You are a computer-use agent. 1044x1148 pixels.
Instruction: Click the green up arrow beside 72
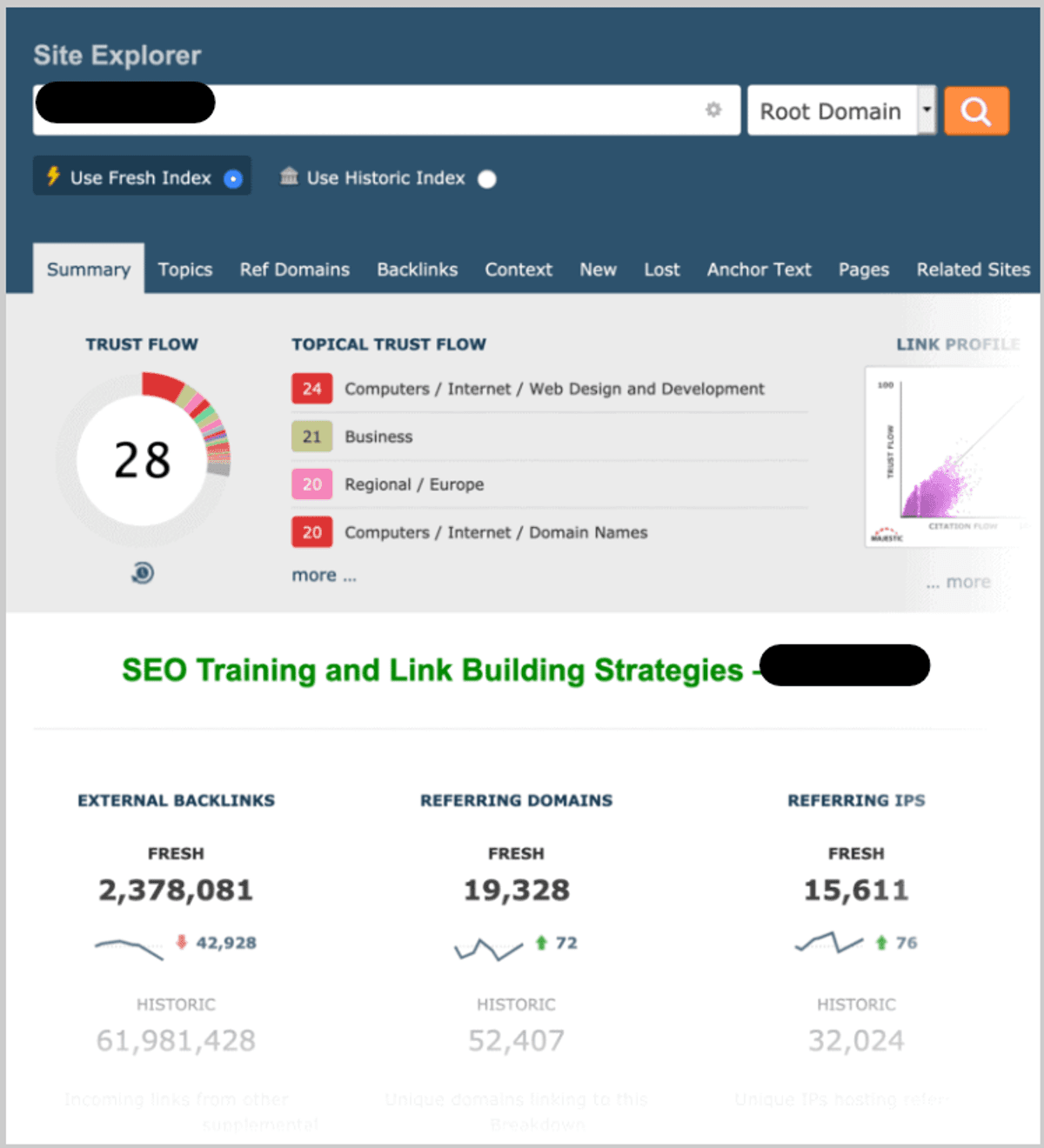pyautogui.click(x=541, y=942)
